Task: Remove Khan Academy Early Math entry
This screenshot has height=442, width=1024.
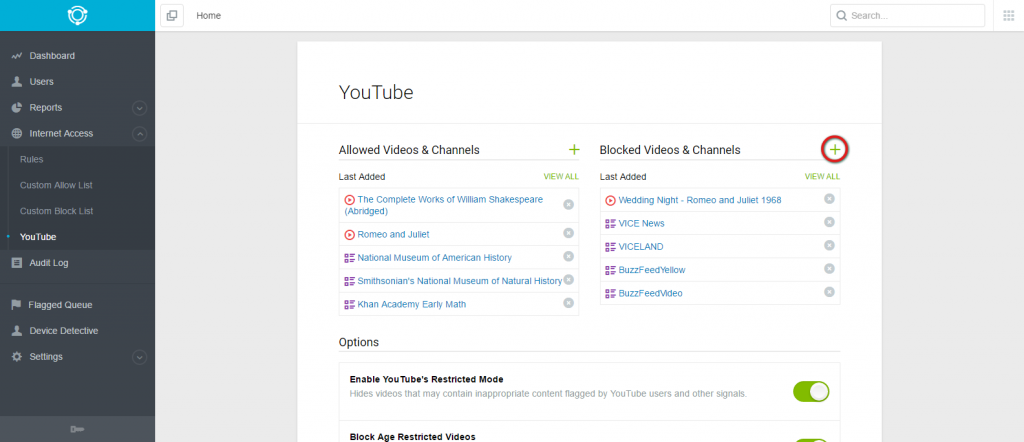Action: 568,303
